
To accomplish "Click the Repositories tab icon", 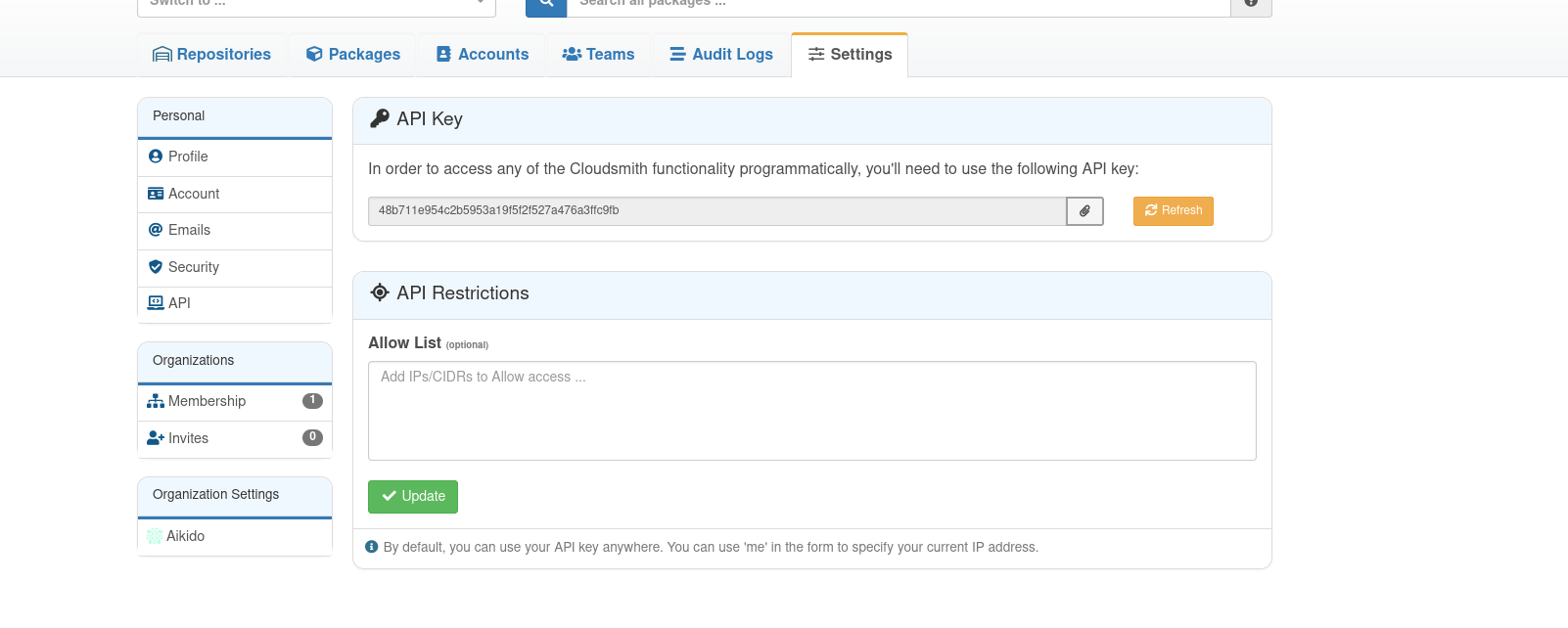I will 162,55.
